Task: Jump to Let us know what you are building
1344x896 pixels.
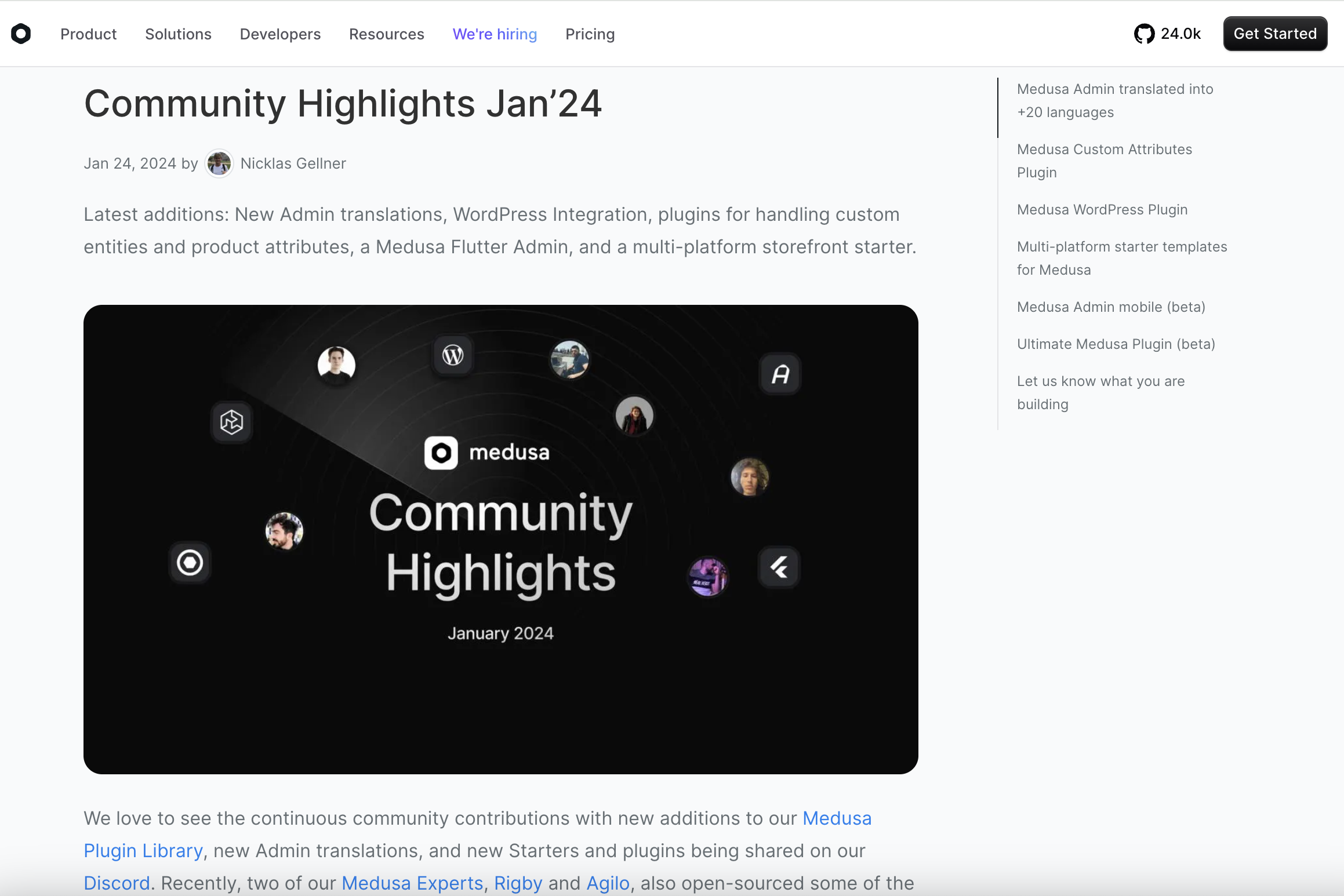Action: 1100,393
